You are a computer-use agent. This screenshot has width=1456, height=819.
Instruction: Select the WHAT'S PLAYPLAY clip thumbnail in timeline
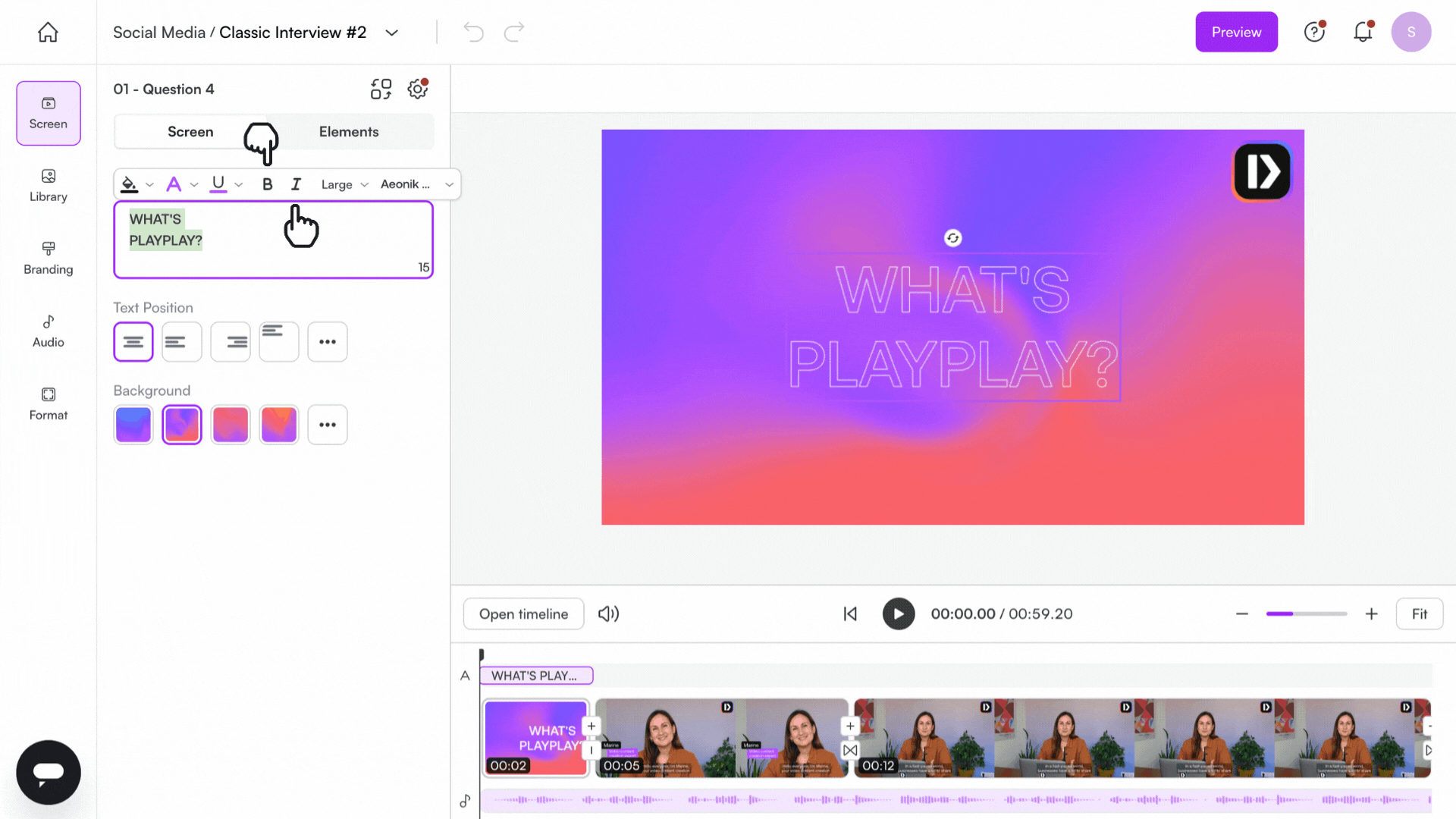click(535, 738)
